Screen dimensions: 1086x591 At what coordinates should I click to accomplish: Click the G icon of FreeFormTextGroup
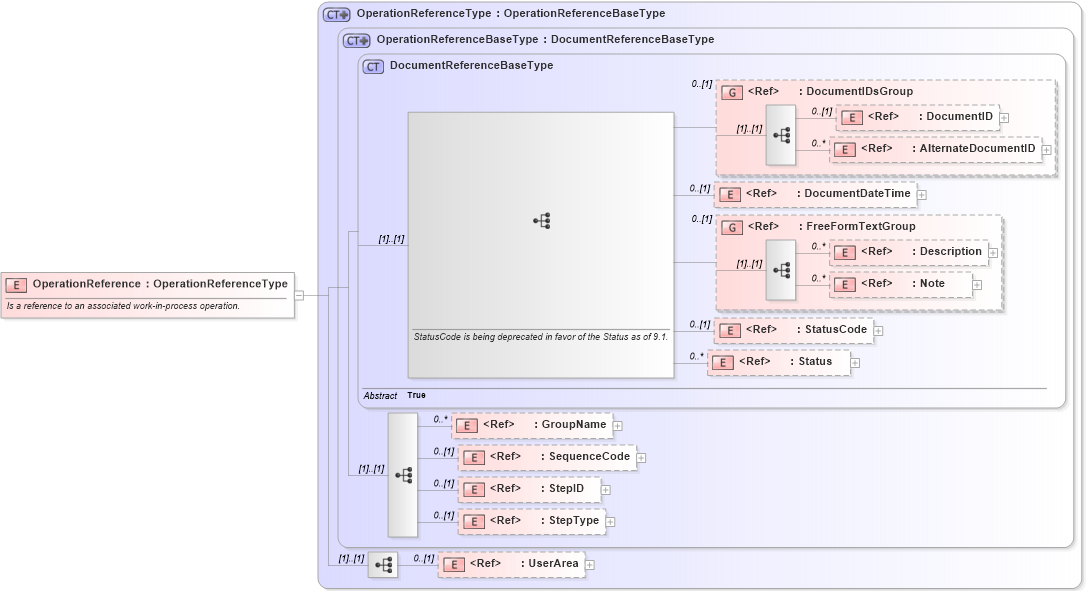tap(730, 227)
